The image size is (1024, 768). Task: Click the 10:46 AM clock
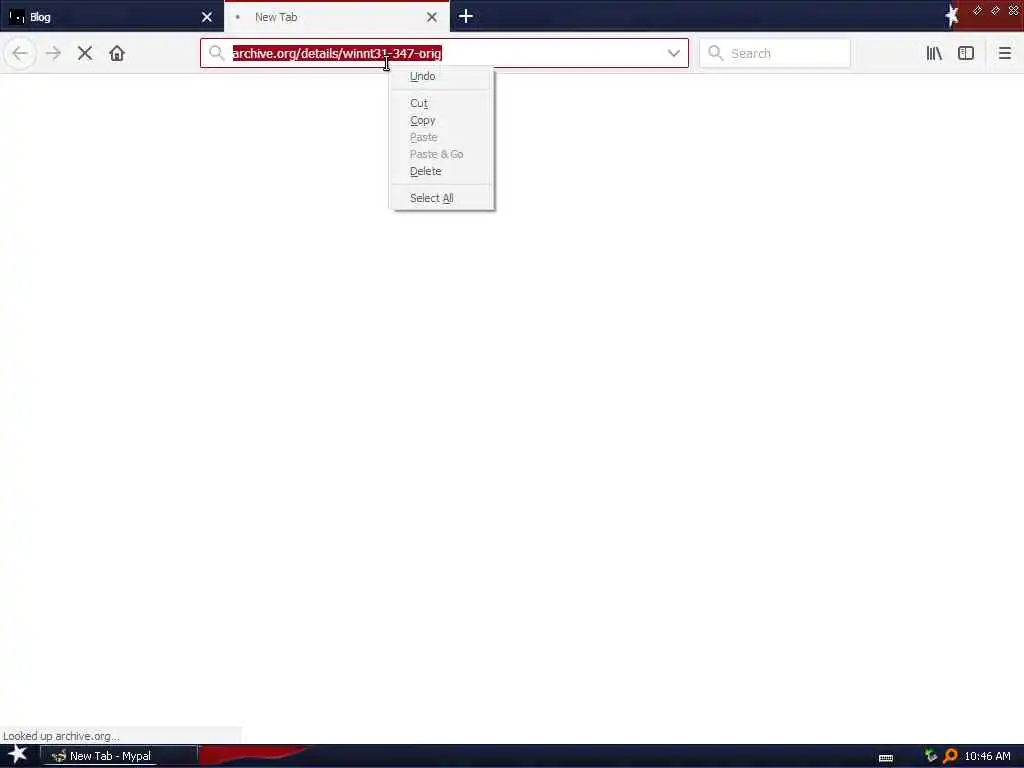click(987, 756)
